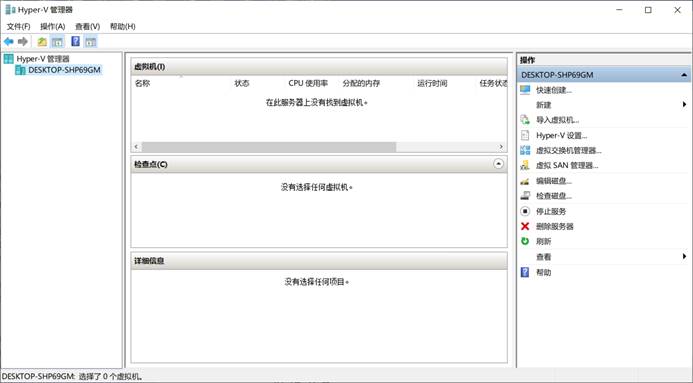Click the 操作 pane title
The height and width of the screenshot is (383, 693).
coord(527,60)
